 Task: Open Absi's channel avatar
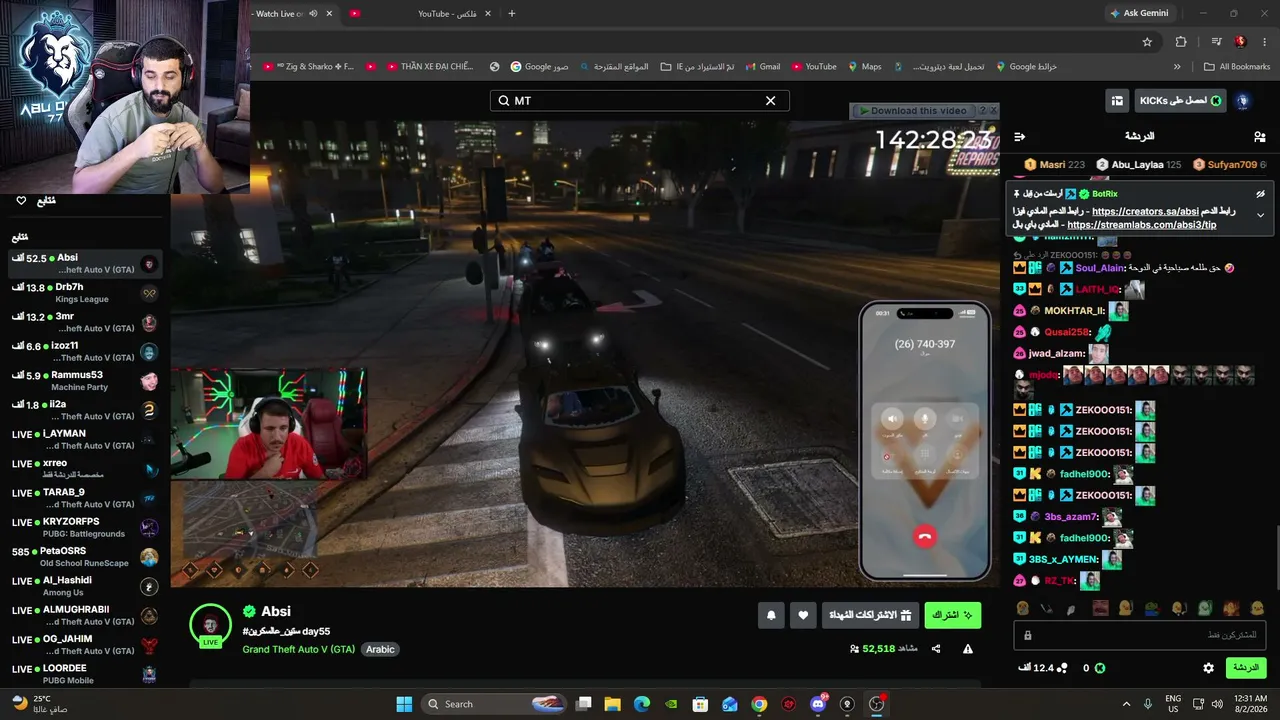pos(210,626)
